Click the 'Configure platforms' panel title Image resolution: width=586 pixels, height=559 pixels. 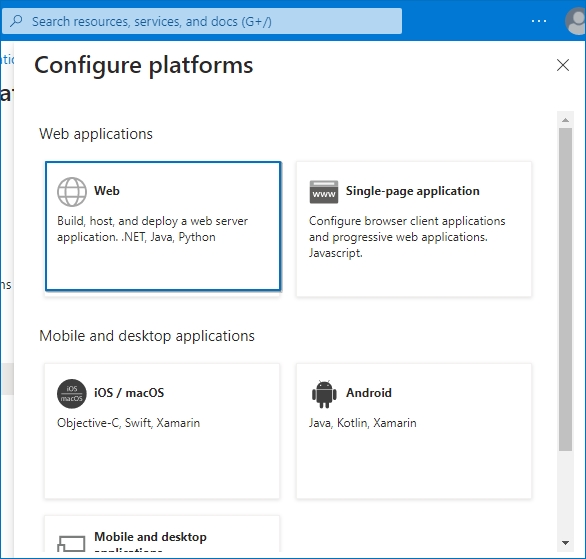point(144,65)
